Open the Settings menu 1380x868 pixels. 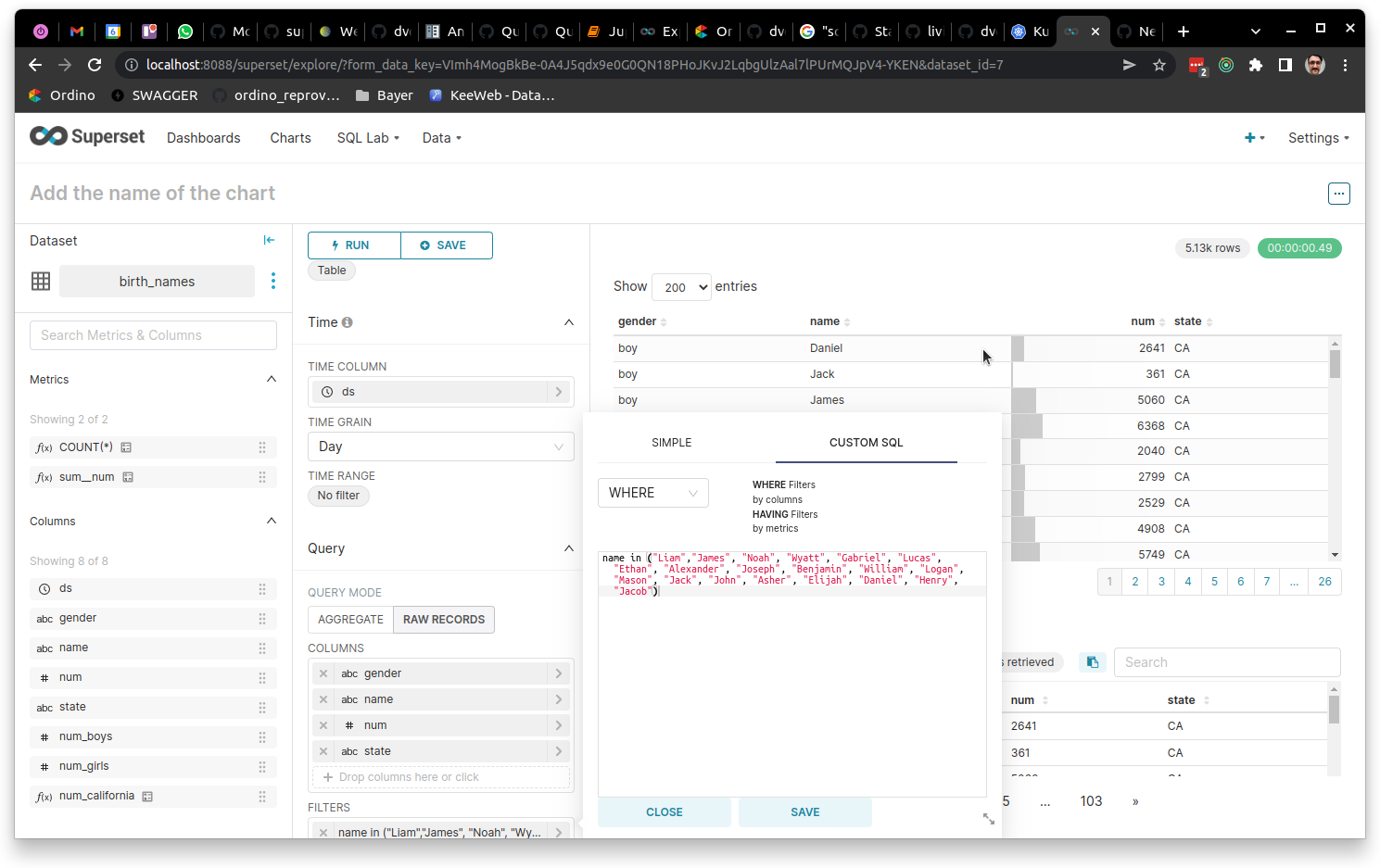(1318, 138)
